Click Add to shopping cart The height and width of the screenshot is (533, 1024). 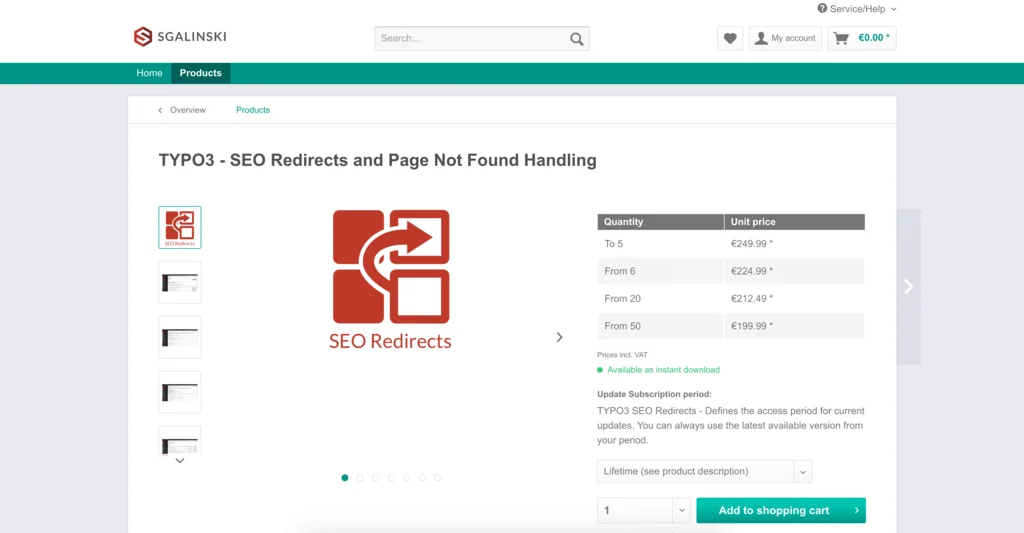click(780, 510)
